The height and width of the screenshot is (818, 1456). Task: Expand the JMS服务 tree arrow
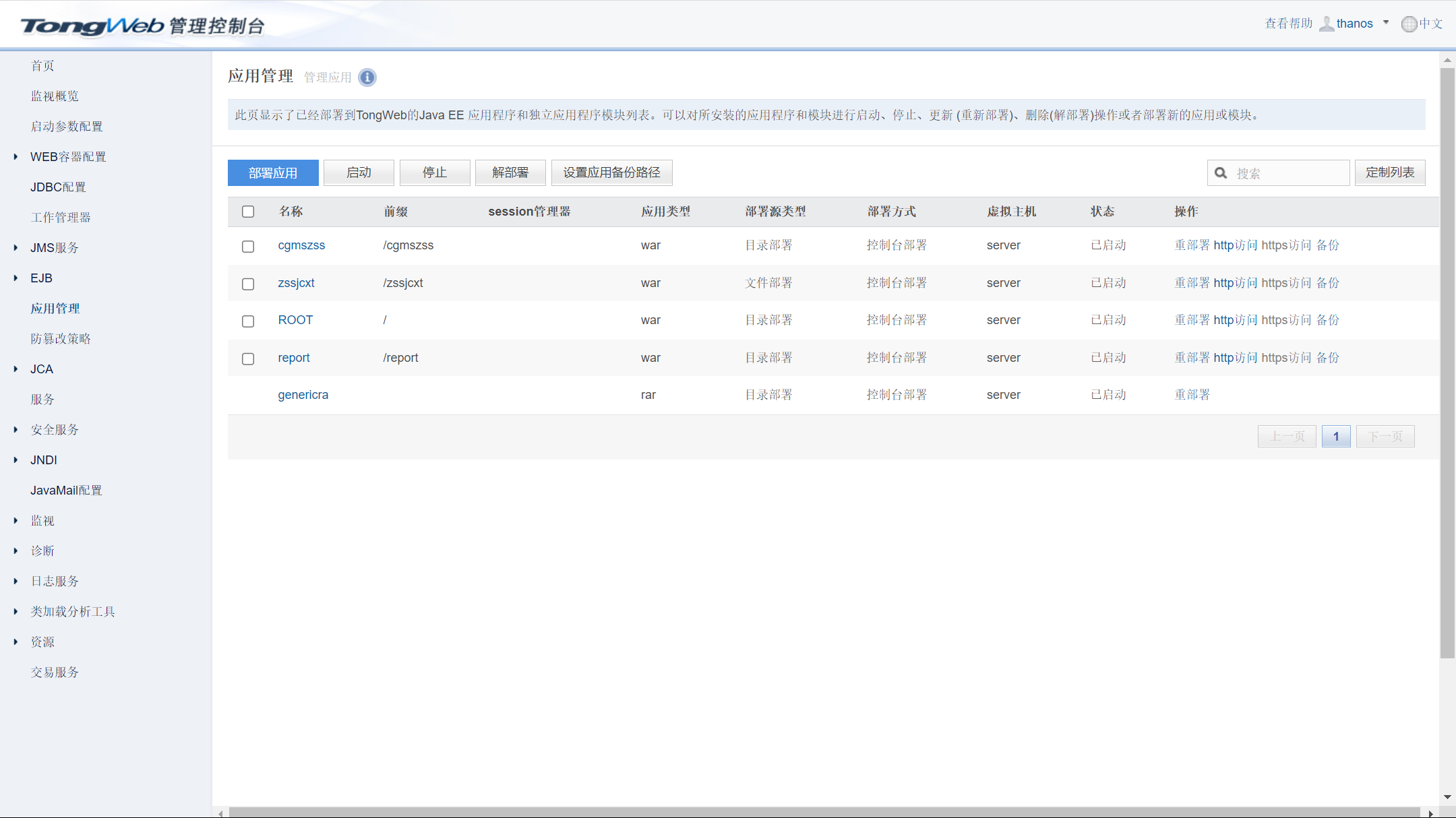pos(16,248)
